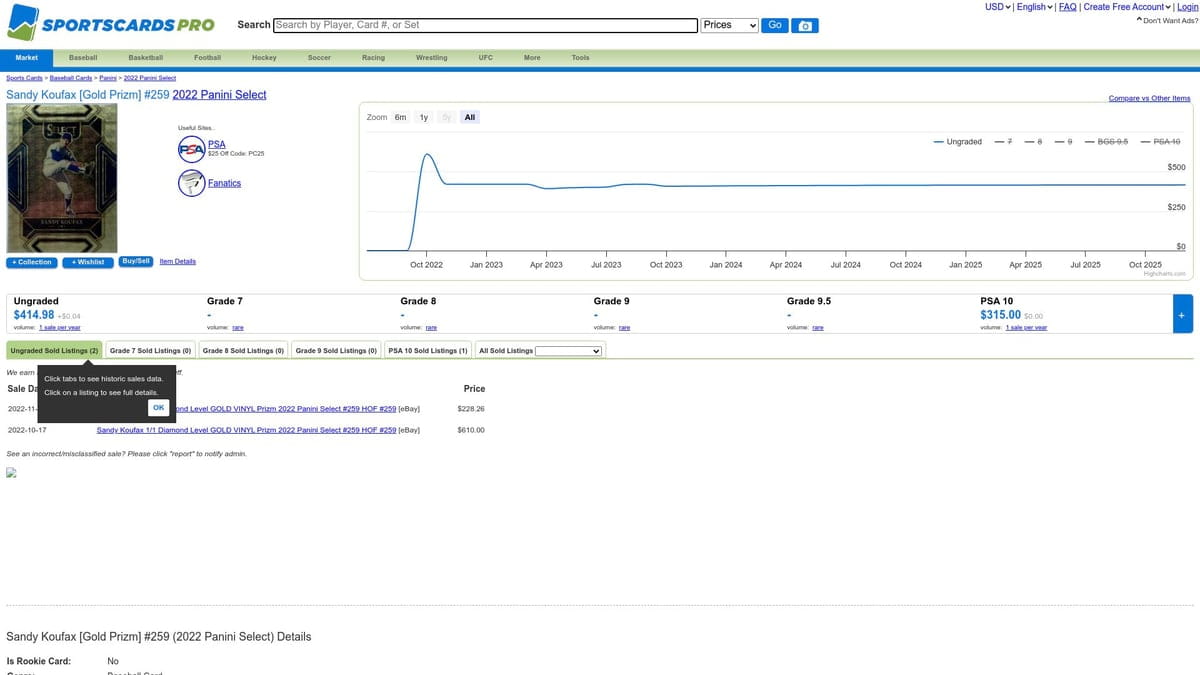Open the Football menu

[x=207, y=58]
